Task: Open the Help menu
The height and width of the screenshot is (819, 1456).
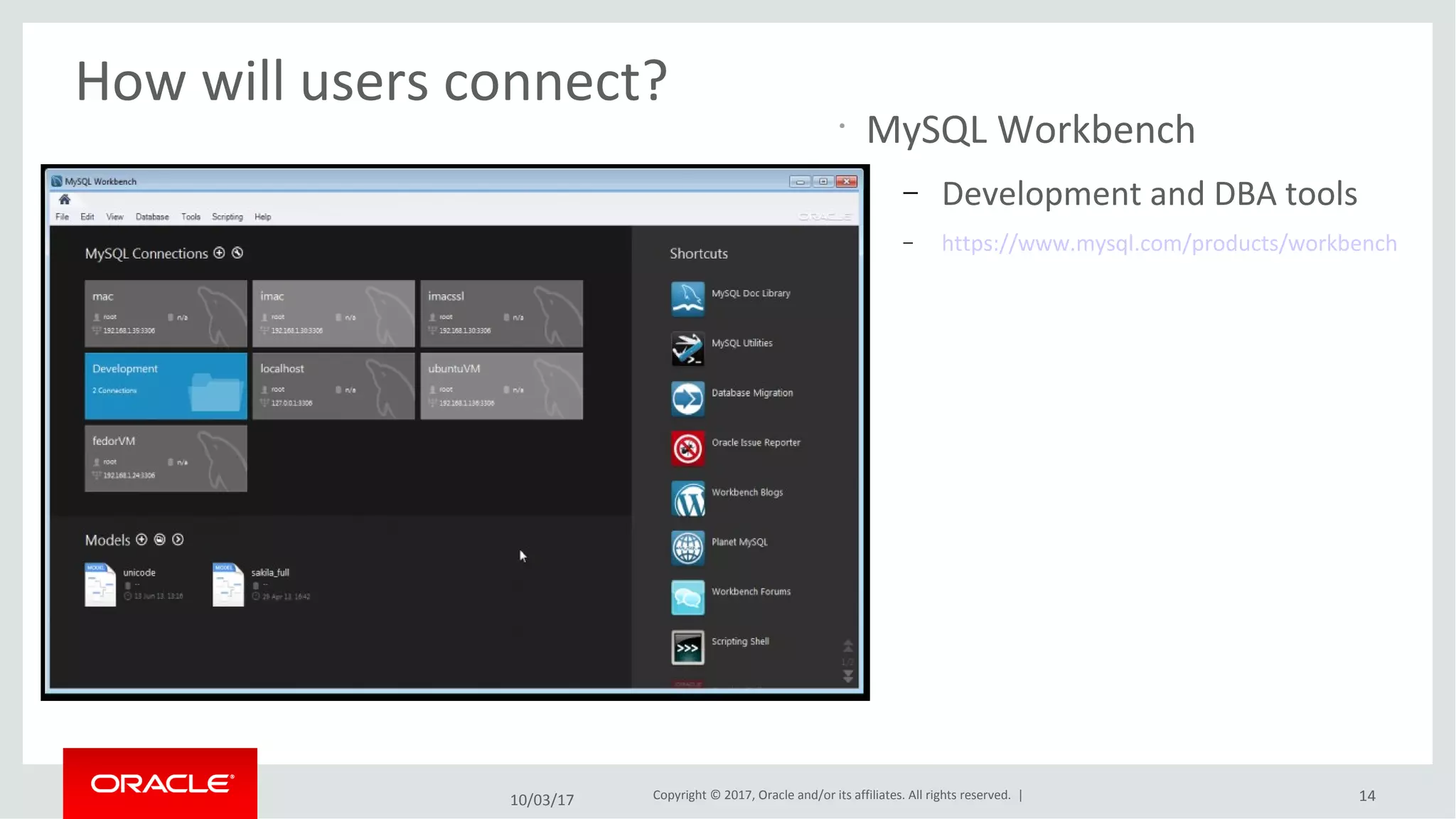Action: (x=263, y=217)
